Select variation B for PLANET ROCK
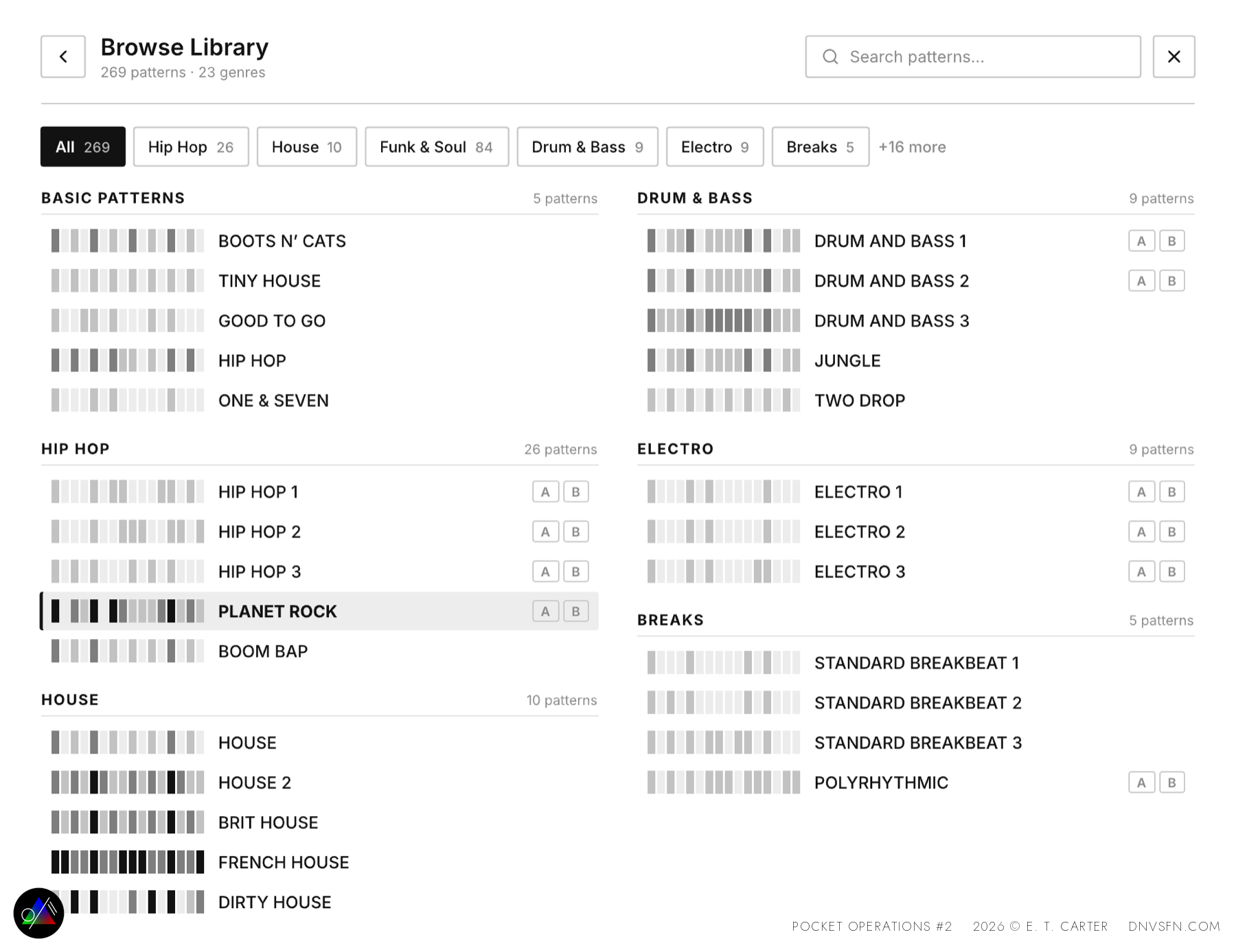Screen dimensions: 1236x952 (576, 611)
